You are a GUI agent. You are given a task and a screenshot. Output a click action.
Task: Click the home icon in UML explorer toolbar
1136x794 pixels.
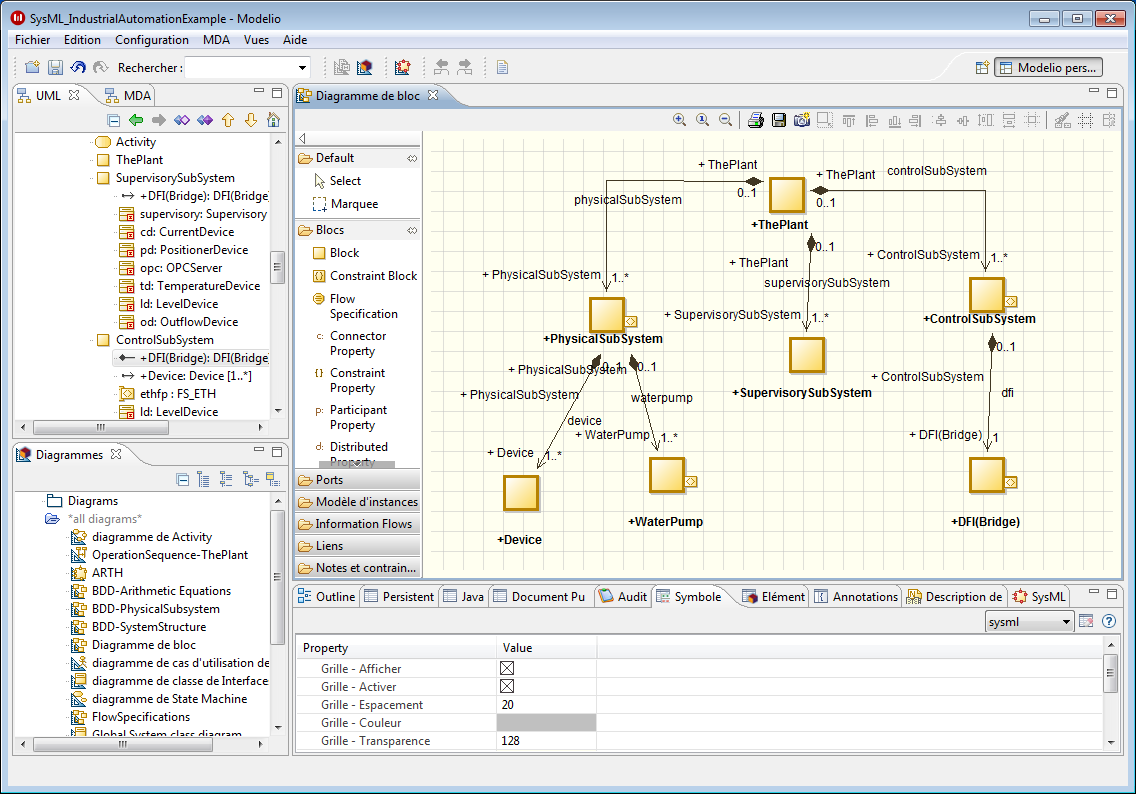pos(273,120)
